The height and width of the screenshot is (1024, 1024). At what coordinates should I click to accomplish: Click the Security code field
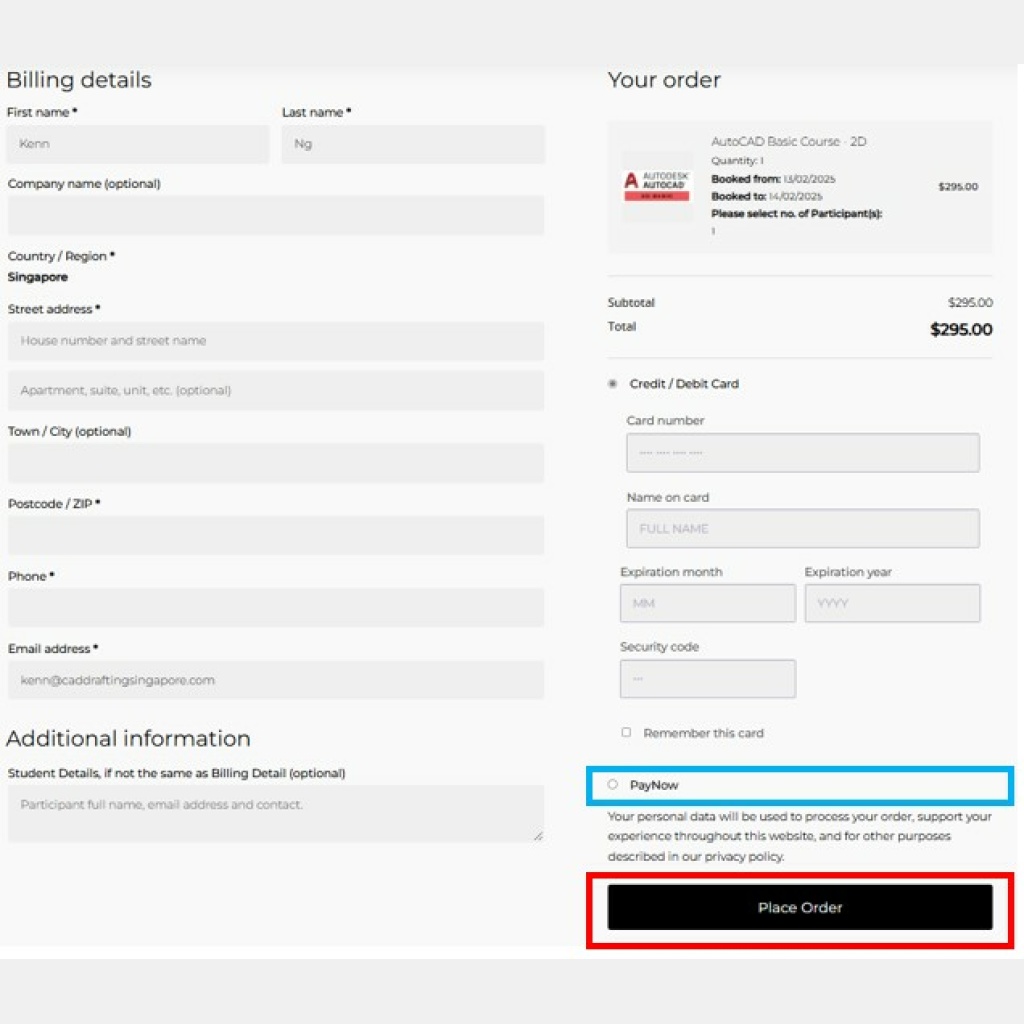(708, 678)
